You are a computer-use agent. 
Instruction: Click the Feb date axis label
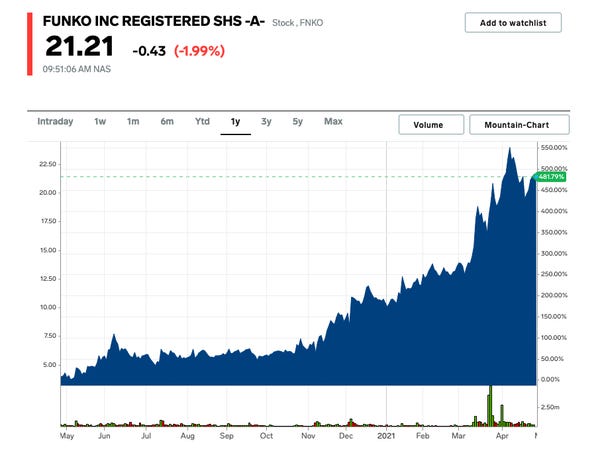point(422,436)
